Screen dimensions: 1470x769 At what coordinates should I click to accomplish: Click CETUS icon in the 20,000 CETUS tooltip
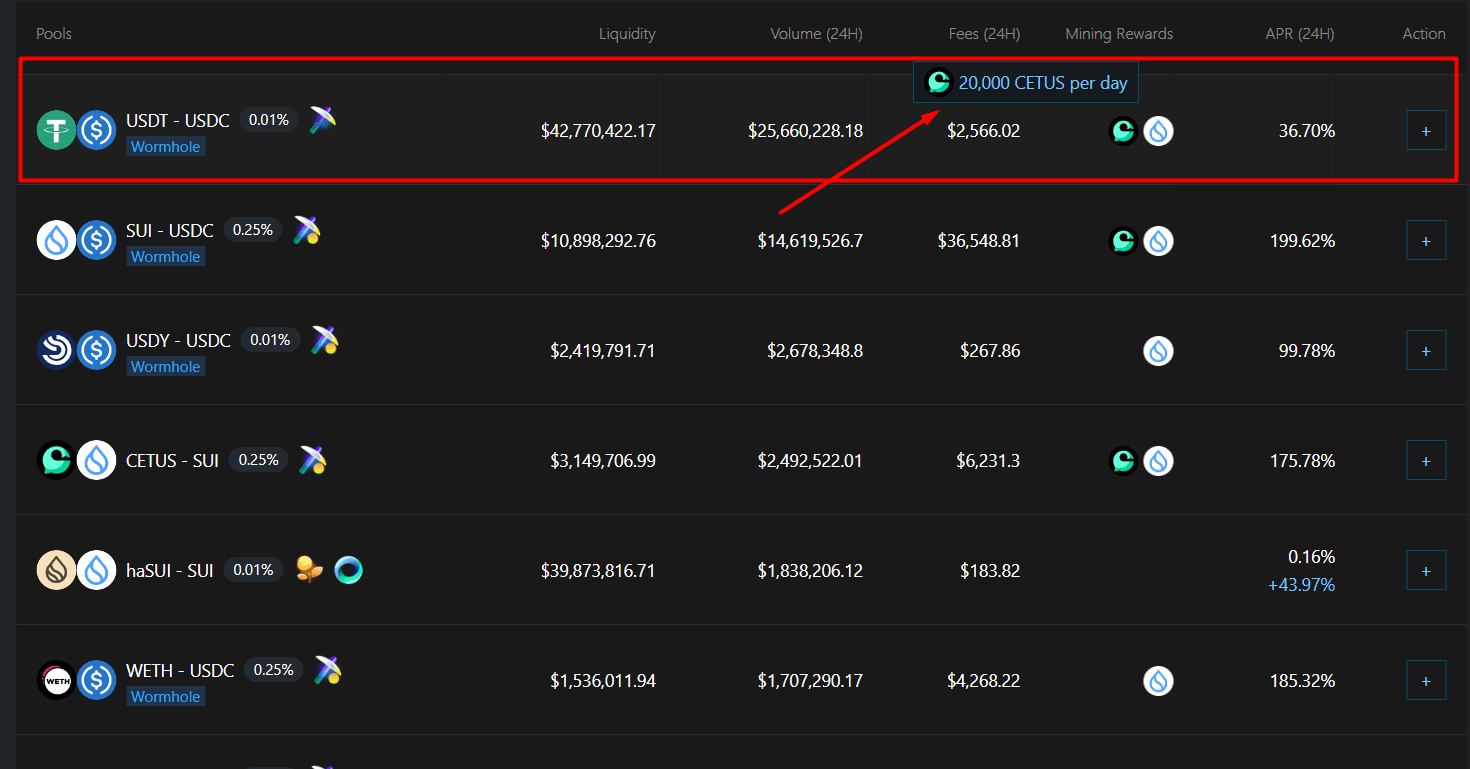[x=939, y=82]
